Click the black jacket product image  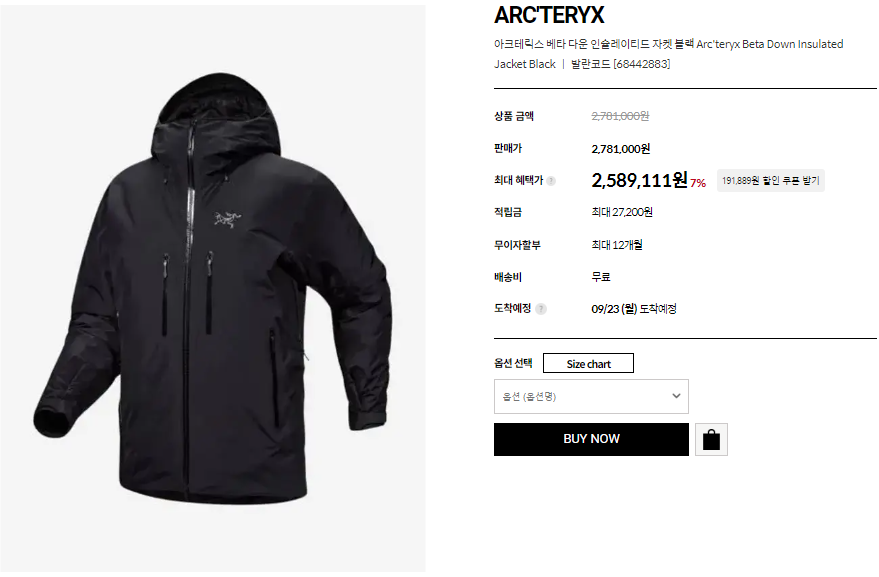pyautogui.click(x=212, y=289)
